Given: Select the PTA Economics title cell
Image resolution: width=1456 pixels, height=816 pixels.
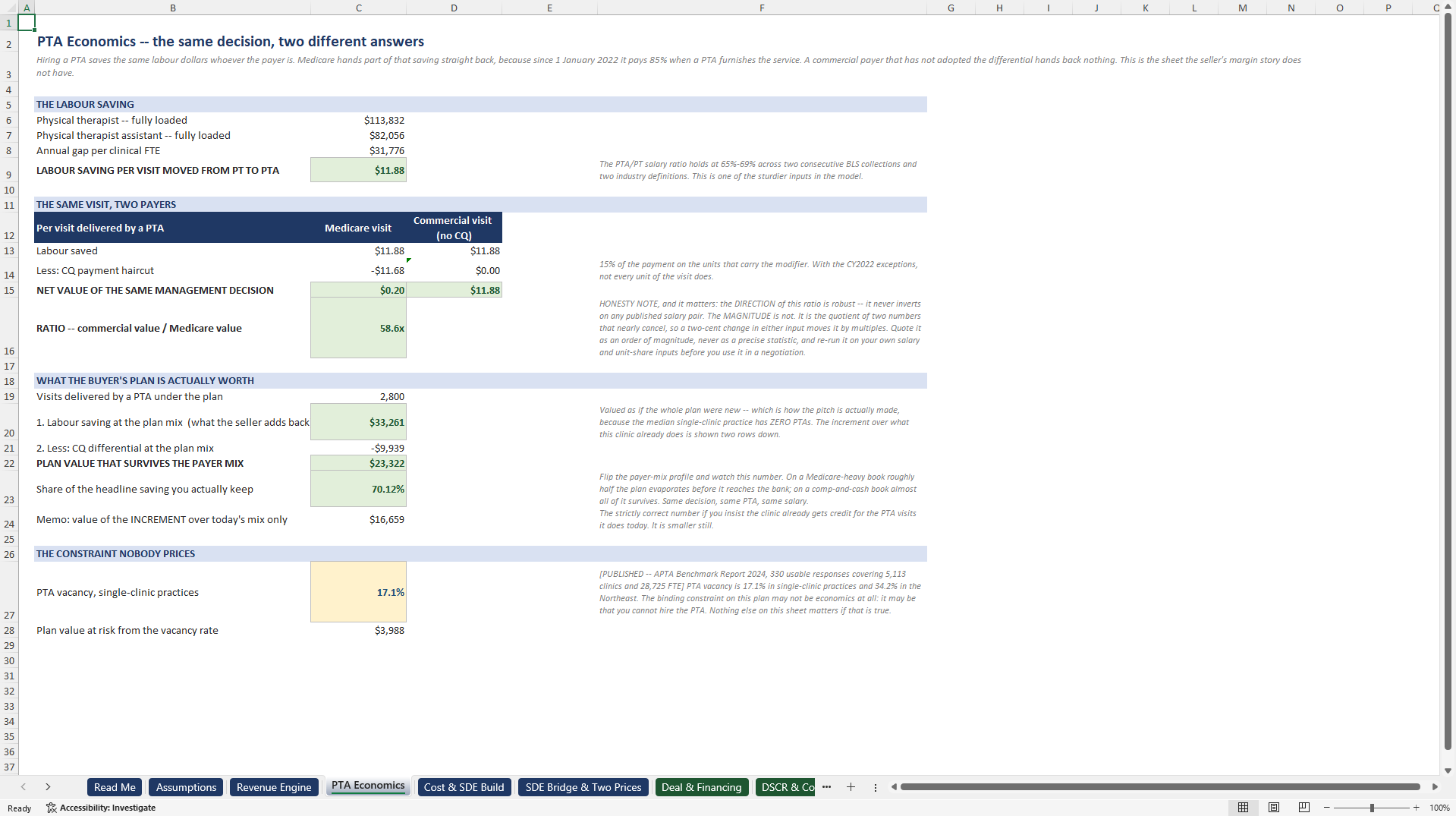Looking at the screenshot, I should (231, 42).
